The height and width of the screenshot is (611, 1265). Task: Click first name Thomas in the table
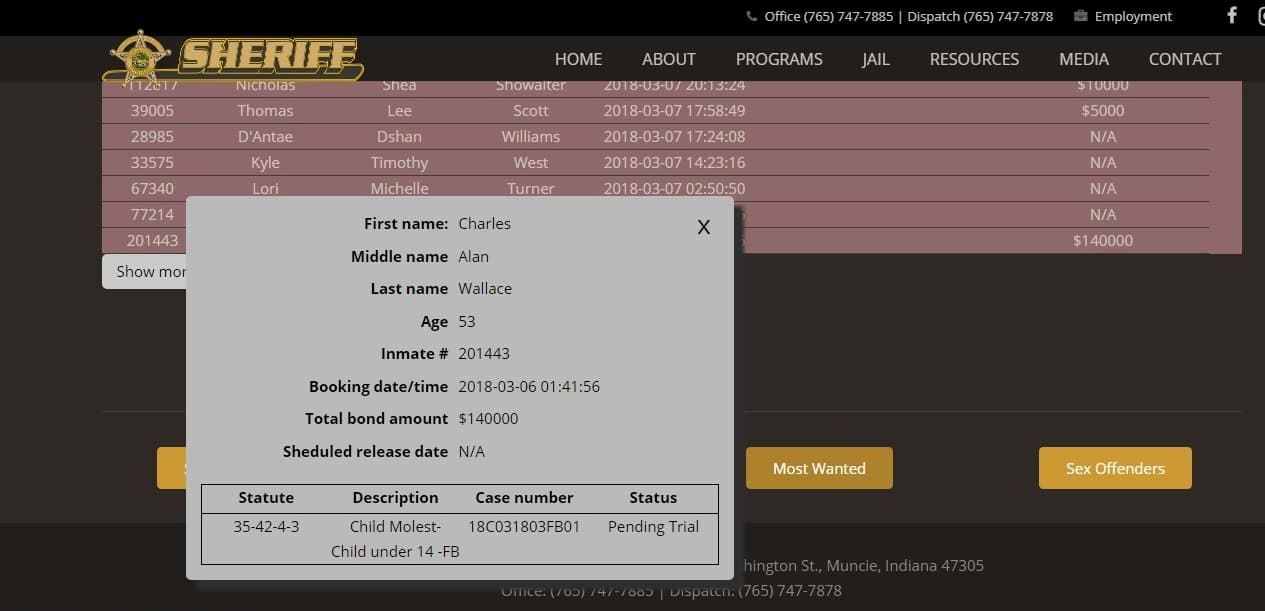point(265,110)
